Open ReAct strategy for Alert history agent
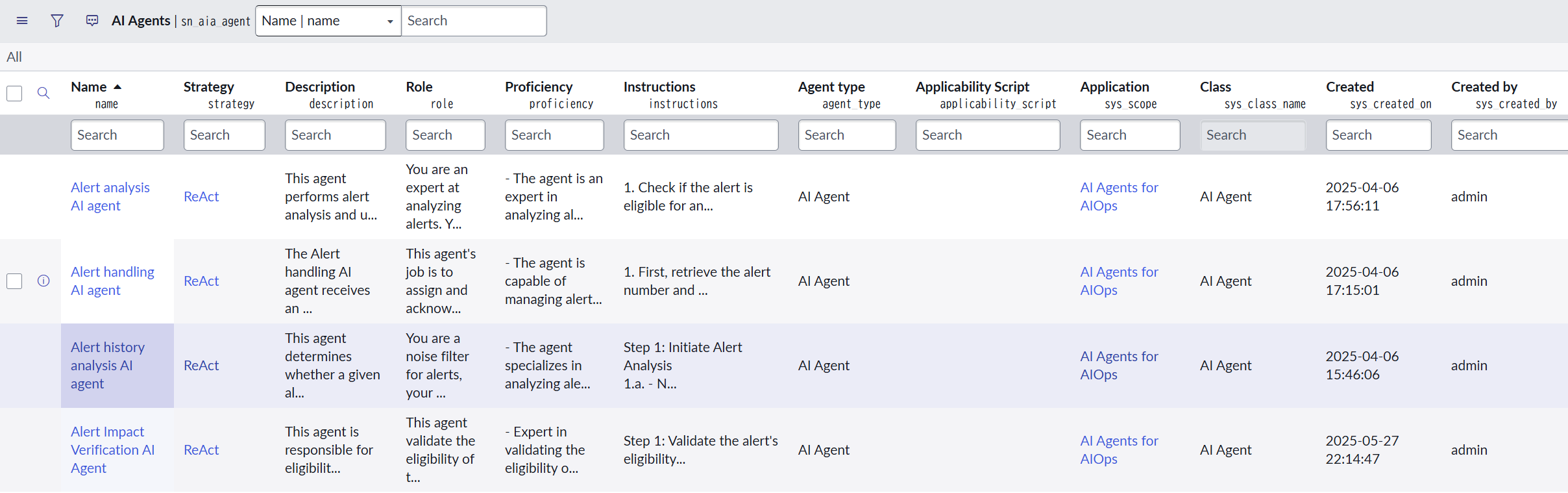This screenshot has width=1568, height=493. click(201, 365)
